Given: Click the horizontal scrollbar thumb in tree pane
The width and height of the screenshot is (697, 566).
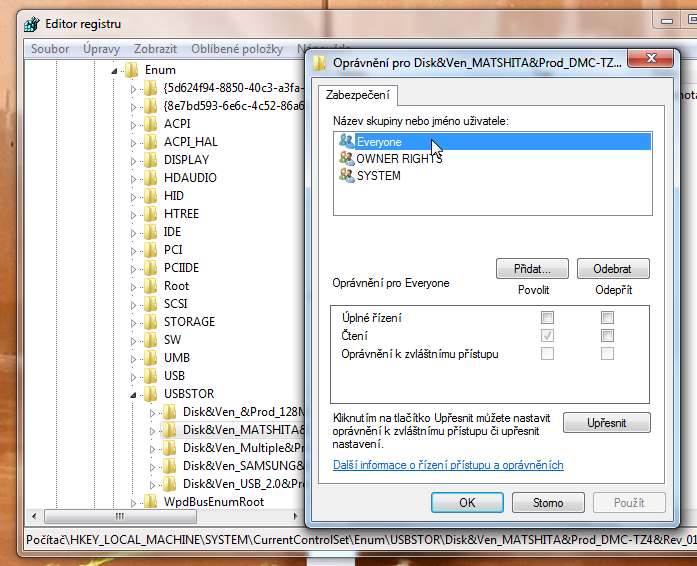Looking at the screenshot, I should tap(120, 516).
